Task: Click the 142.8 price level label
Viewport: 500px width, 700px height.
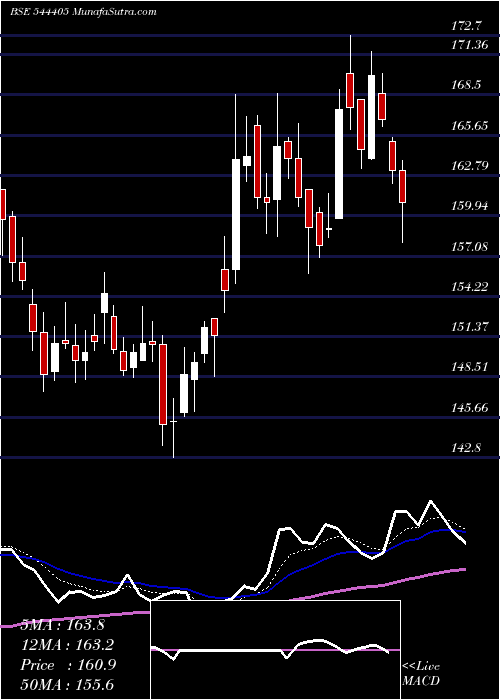Action: click(x=466, y=447)
